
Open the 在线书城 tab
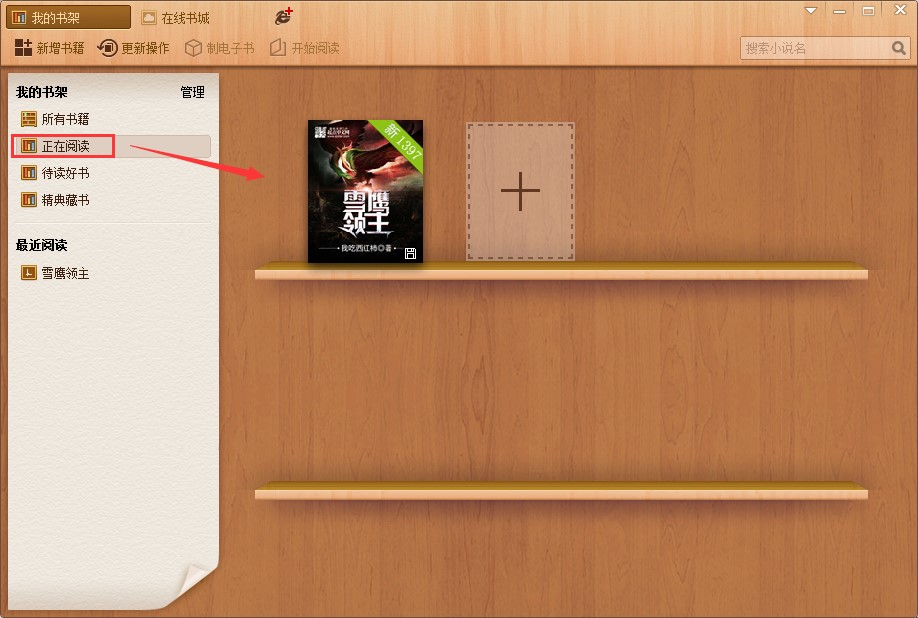(x=176, y=18)
